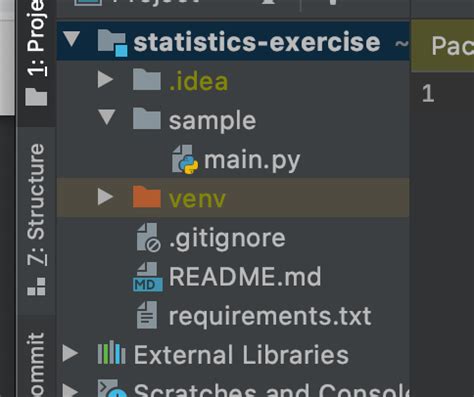Expand the .idea folder arrow
Image resolution: width=474 pixels, height=397 pixels.
(105, 79)
